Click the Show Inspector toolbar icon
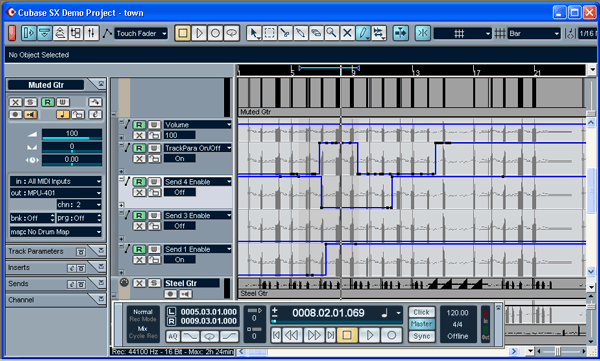The image size is (600, 361). pyautogui.click(x=29, y=33)
